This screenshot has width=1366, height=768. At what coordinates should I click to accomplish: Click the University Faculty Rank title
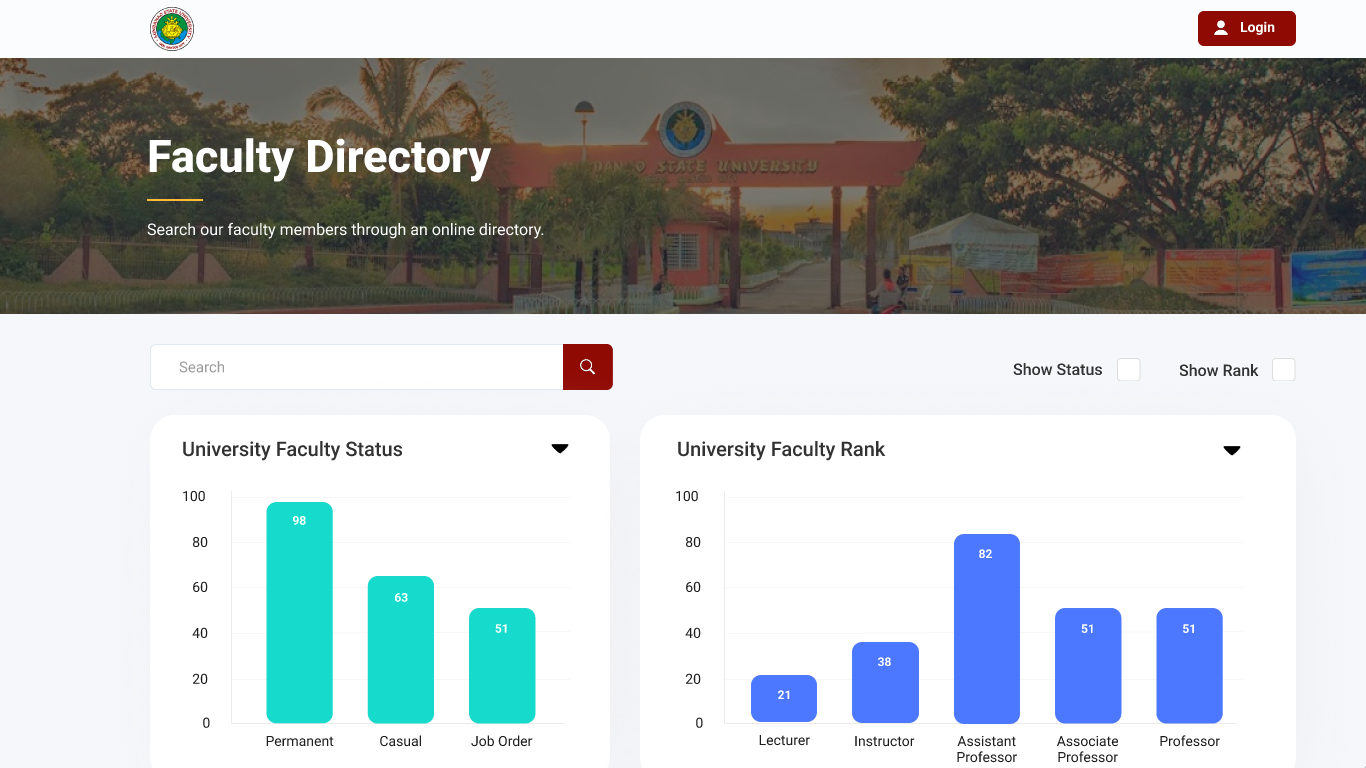(781, 450)
